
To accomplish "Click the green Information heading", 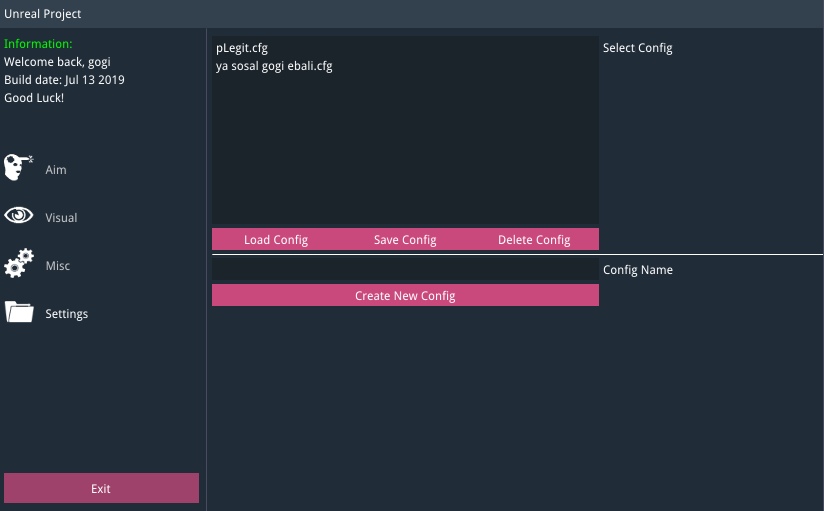I will pyautogui.click(x=38, y=44).
